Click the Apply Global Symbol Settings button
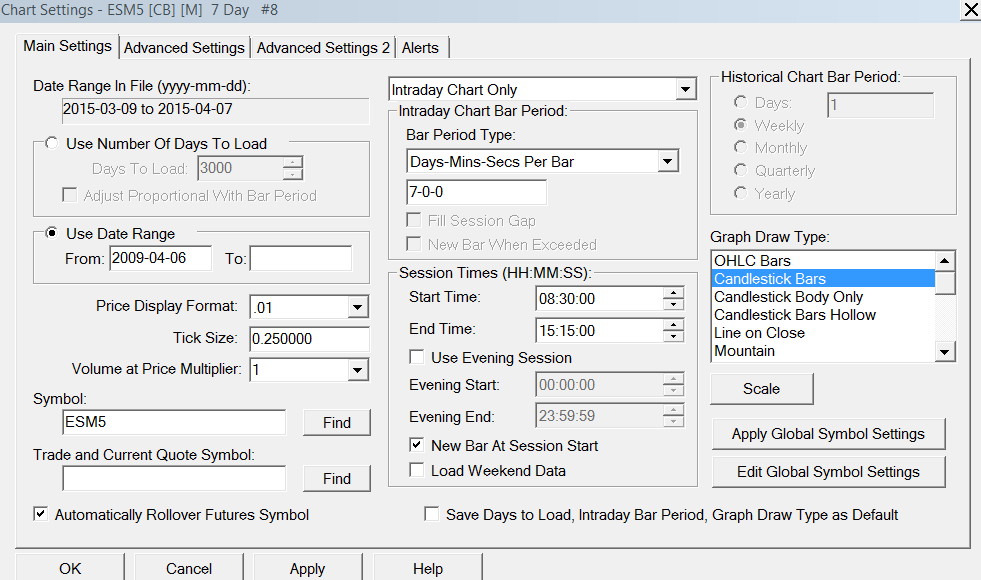 tap(828, 434)
